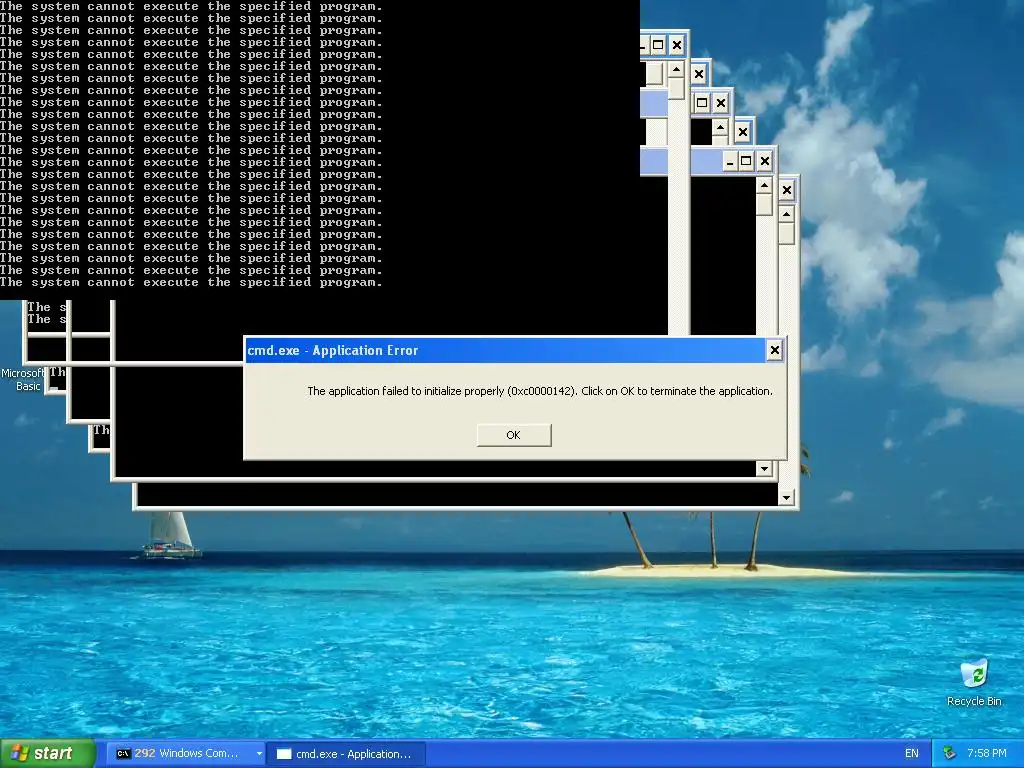Screen dimensions: 1024x768
Task: Click the 0xc0000142 error message text
Action: pos(539,391)
